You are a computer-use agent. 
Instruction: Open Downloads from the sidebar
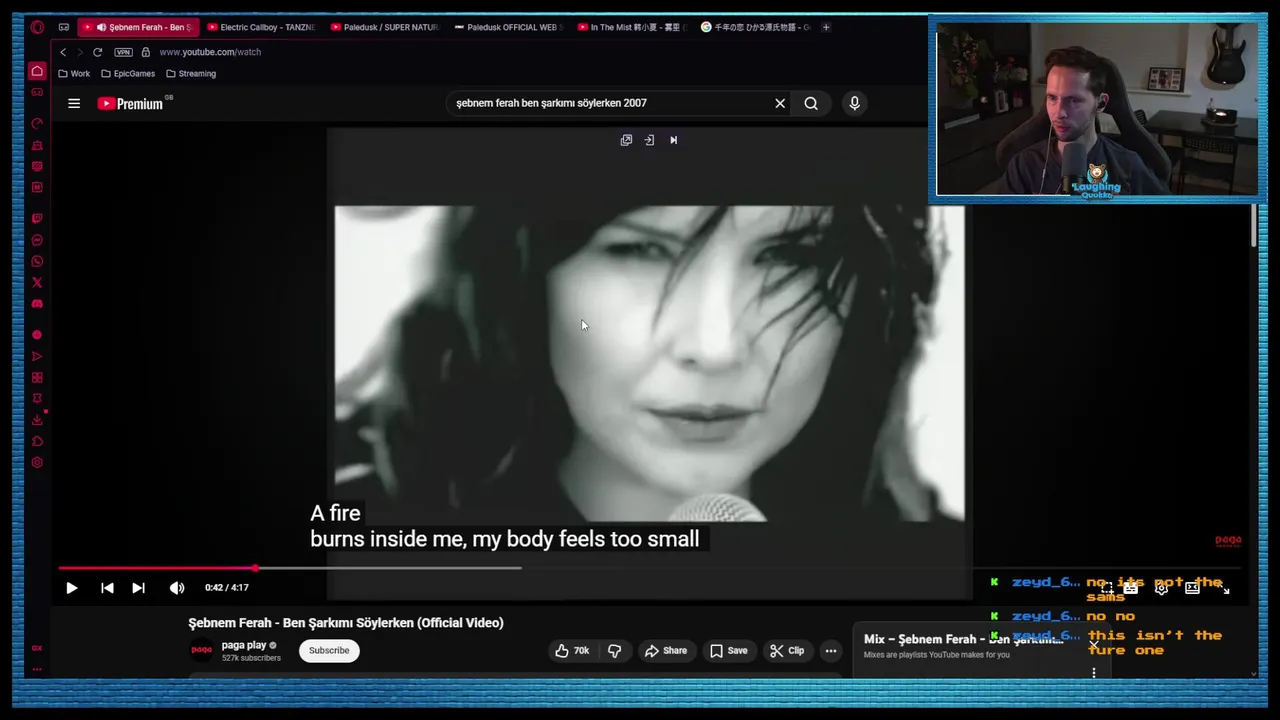pyautogui.click(x=37, y=420)
